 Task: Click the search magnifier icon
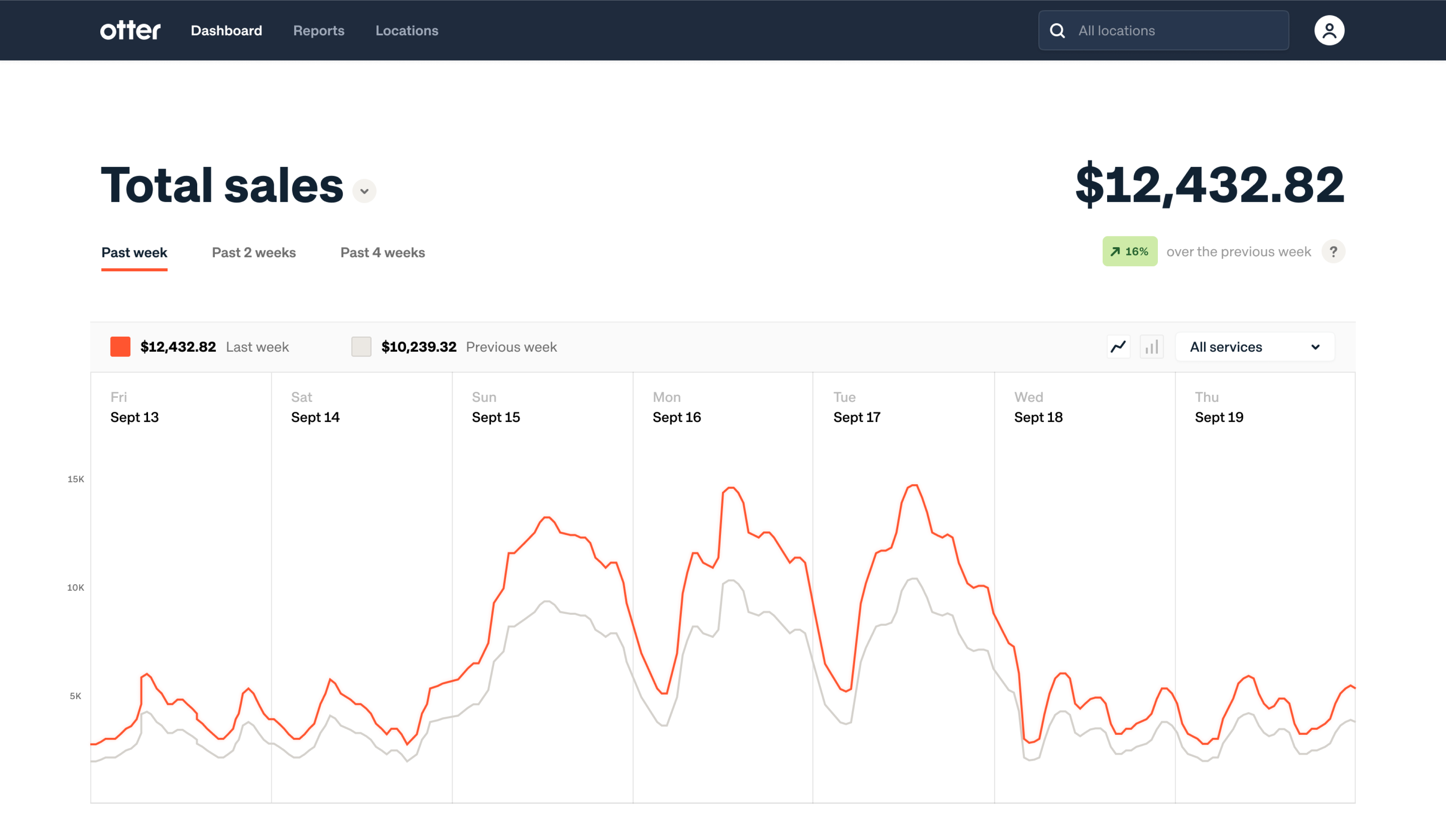pos(1057,30)
